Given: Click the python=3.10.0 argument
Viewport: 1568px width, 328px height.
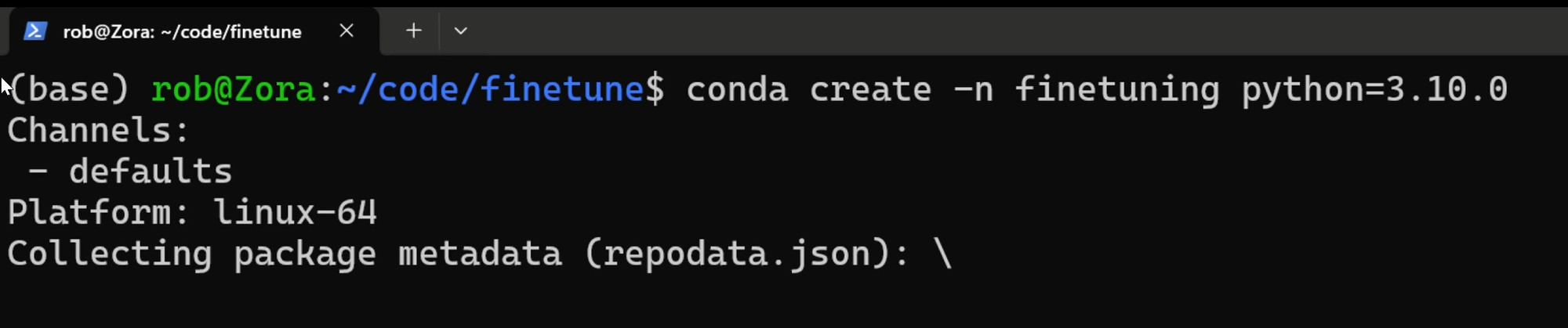Looking at the screenshot, I should click(x=1374, y=89).
